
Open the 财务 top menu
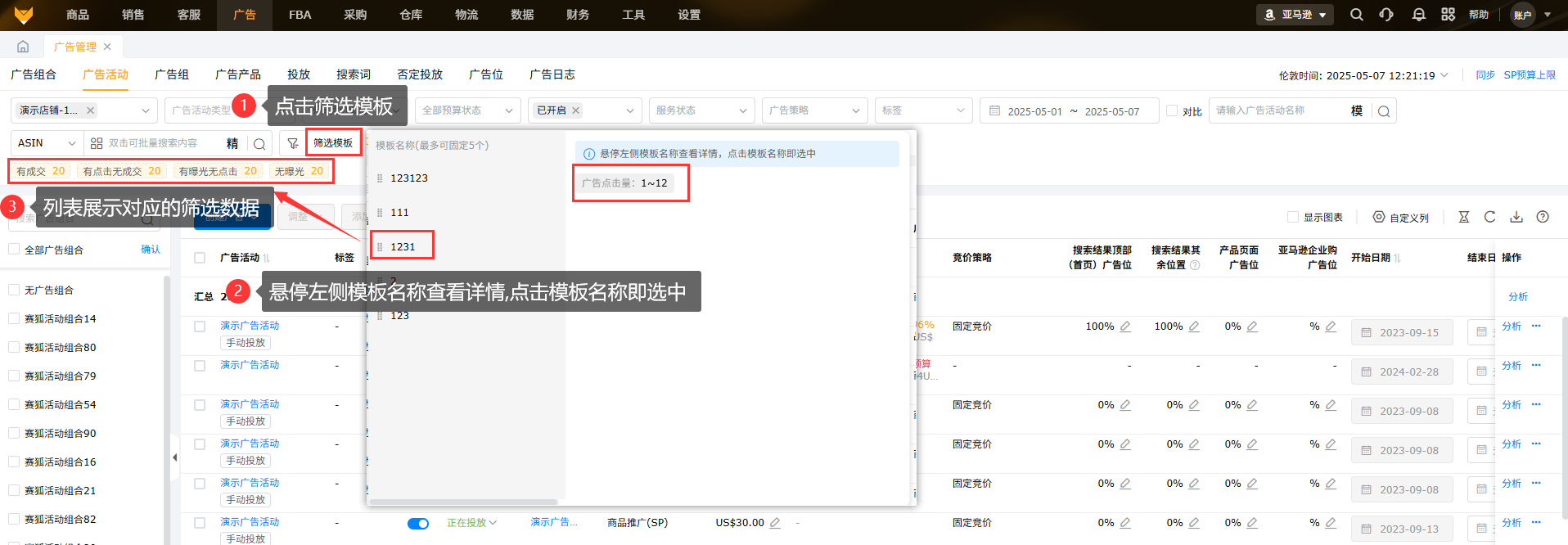tap(578, 15)
